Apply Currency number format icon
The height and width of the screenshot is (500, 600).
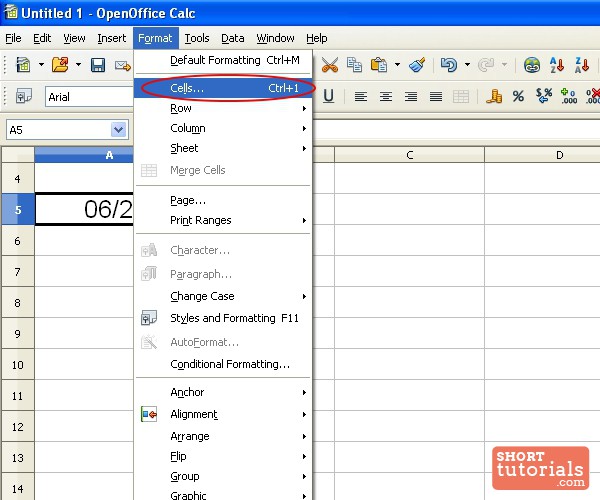[494, 96]
